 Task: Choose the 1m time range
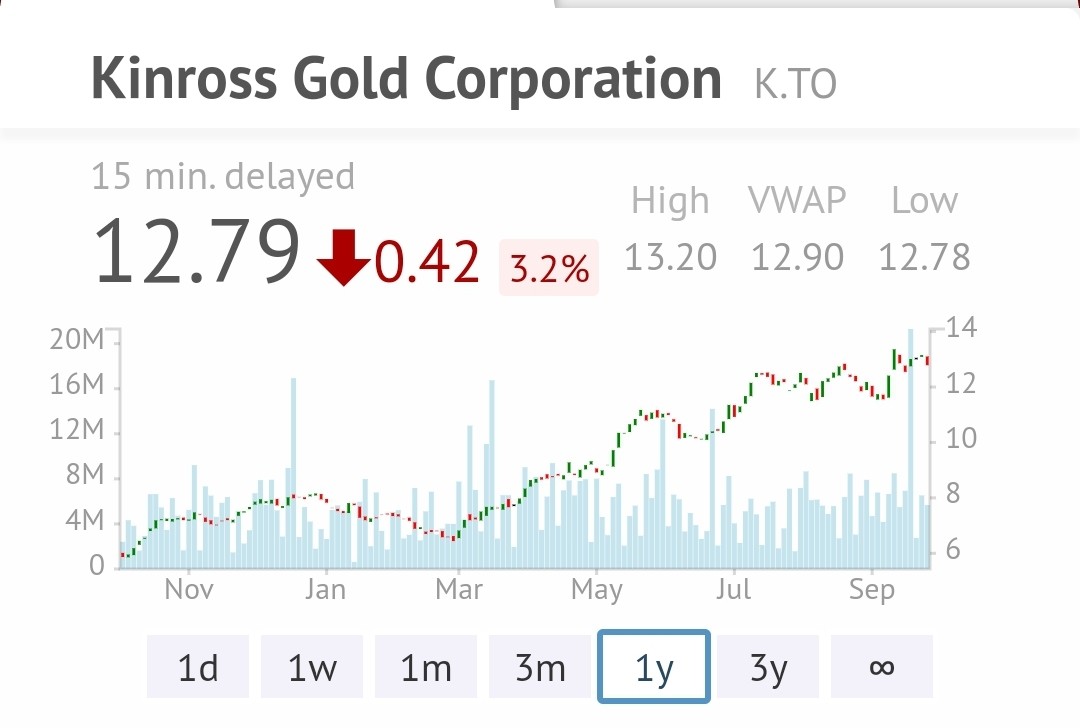[x=425, y=667]
